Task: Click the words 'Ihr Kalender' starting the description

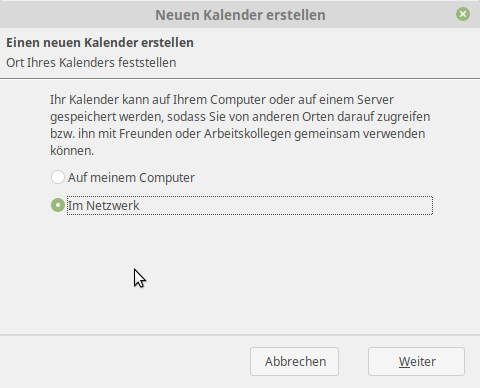Action: tap(84, 100)
